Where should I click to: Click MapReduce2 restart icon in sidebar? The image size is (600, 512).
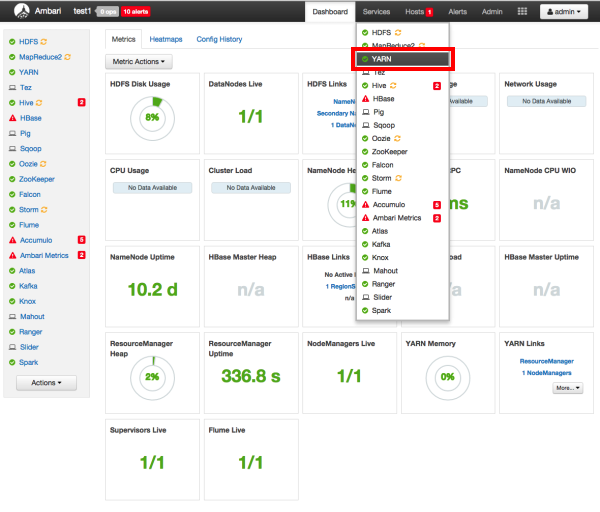pyautogui.click(x=67, y=57)
